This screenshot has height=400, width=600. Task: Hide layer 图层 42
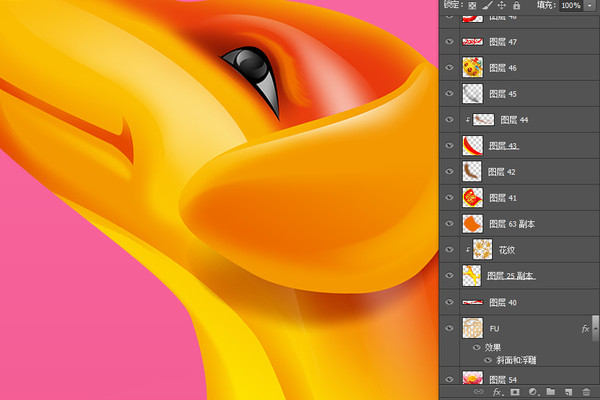tap(449, 172)
